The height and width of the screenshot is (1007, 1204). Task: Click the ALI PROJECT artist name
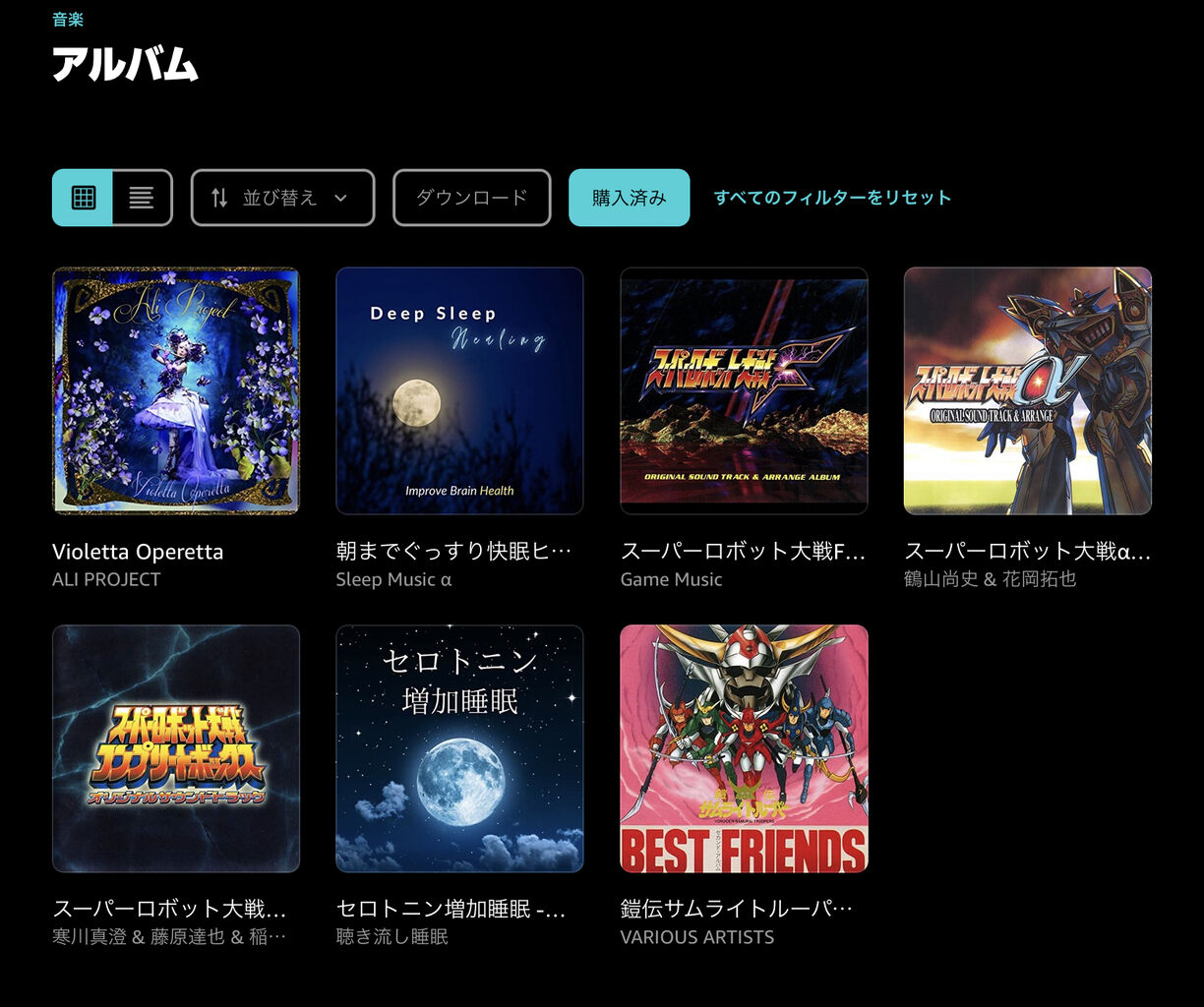[x=106, y=579]
